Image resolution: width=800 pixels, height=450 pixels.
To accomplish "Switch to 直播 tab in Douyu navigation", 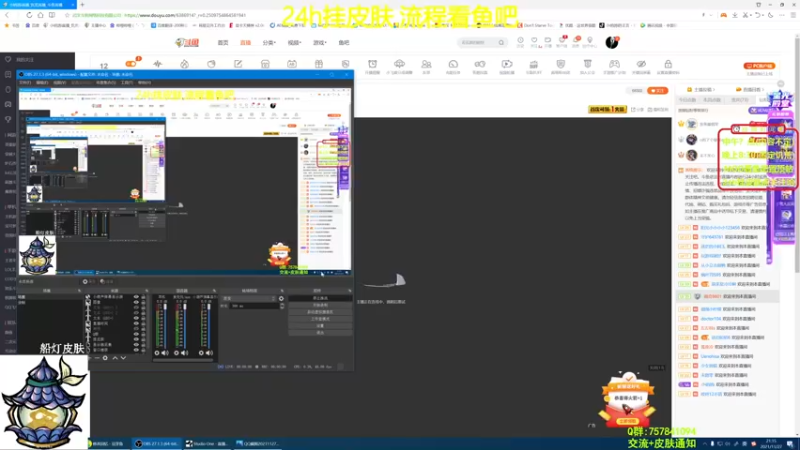I will click(245, 43).
